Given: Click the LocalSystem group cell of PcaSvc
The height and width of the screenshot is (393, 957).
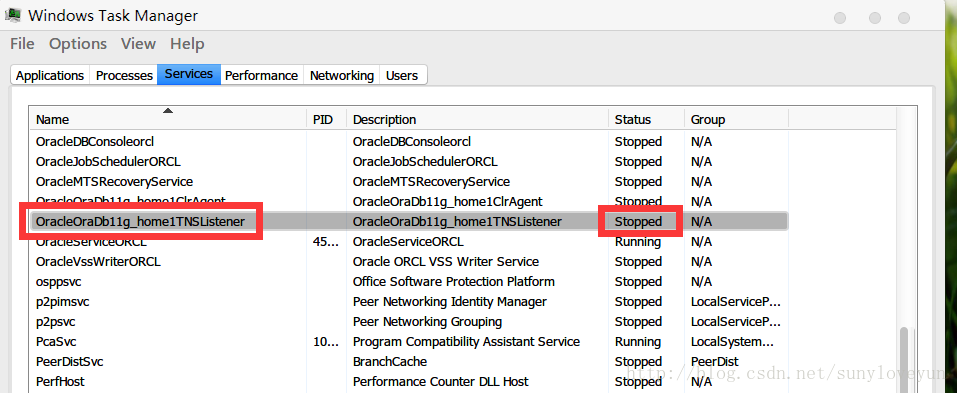Looking at the screenshot, I should (732, 342).
